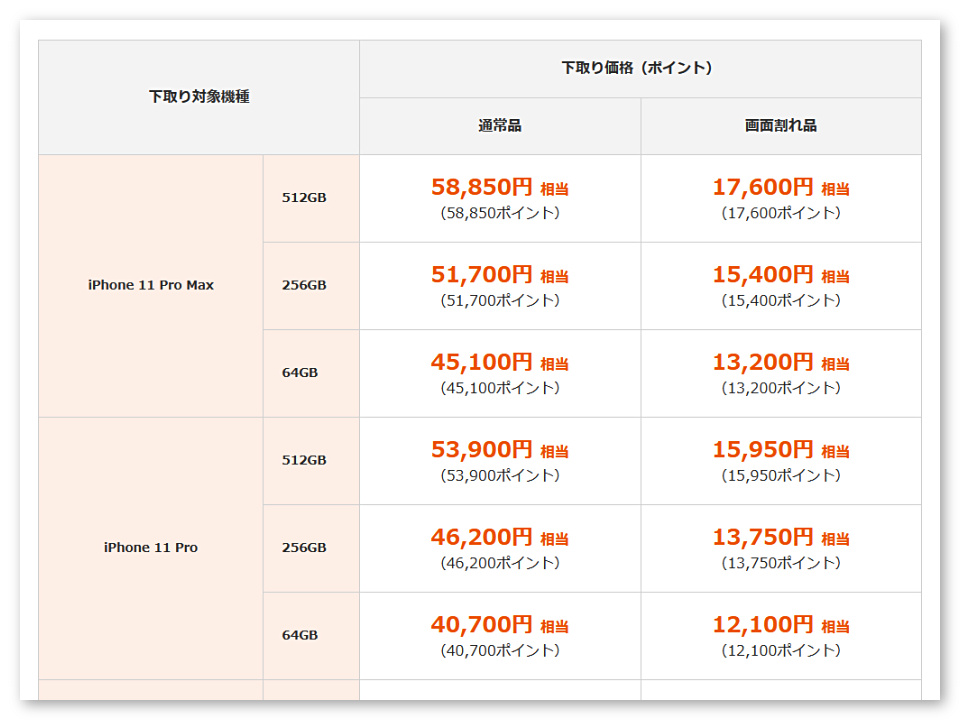Viewport: 960px width, 720px height.
Task: Select 256GB under iPhone 11 Pro Max
Action: pos(311,286)
